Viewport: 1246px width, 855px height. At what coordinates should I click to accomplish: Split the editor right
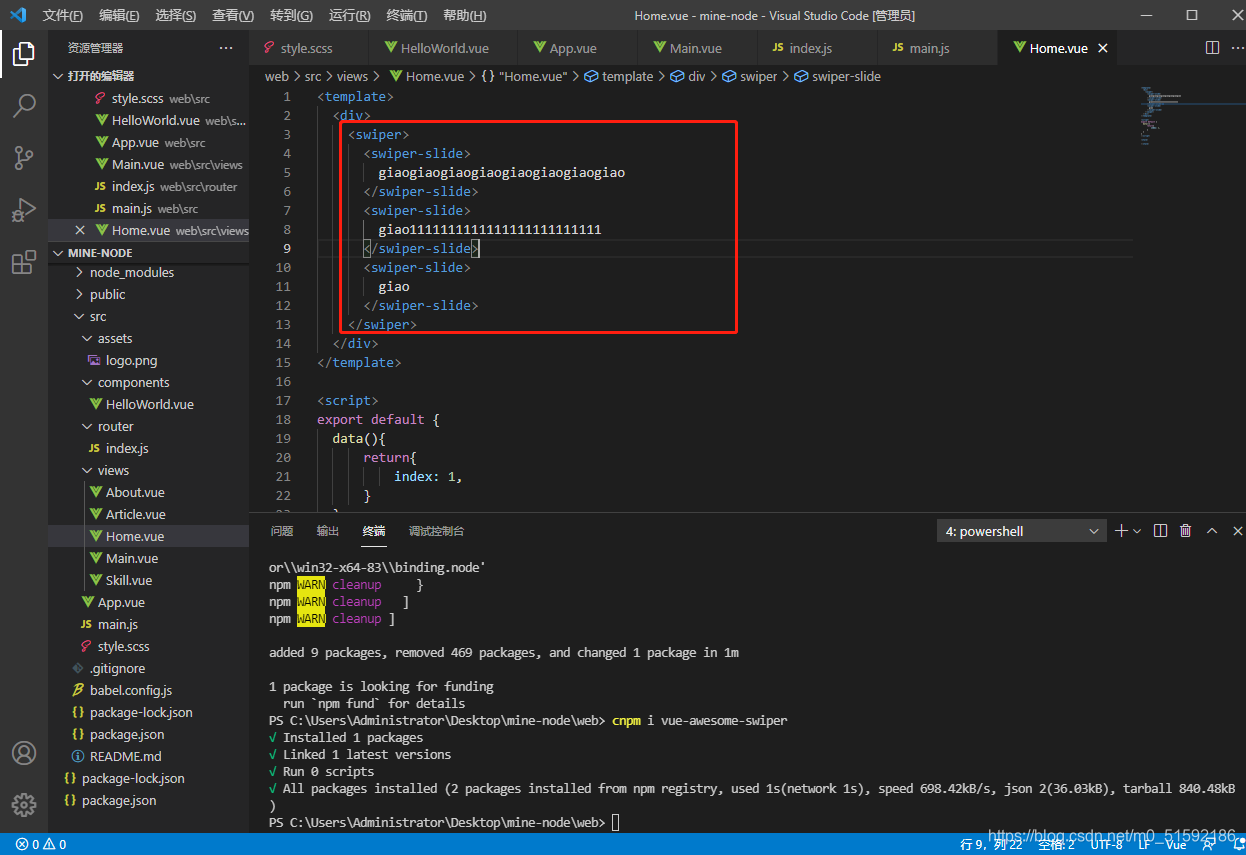click(1212, 48)
